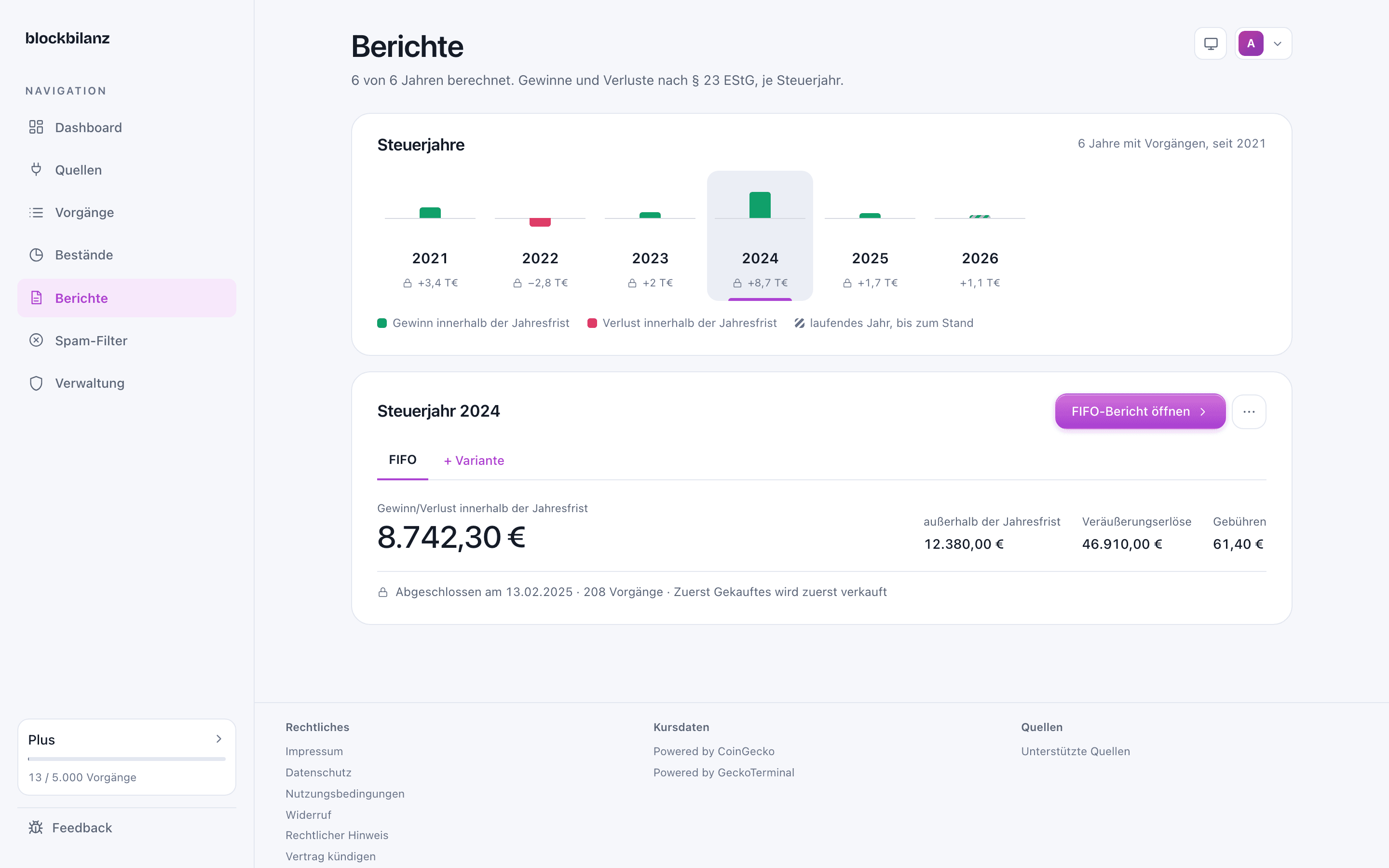Image resolution: width=1389 pixels, height=868 pixels.
Task: Open Nutzungsbedingungen link
Action: click(345, 793)
